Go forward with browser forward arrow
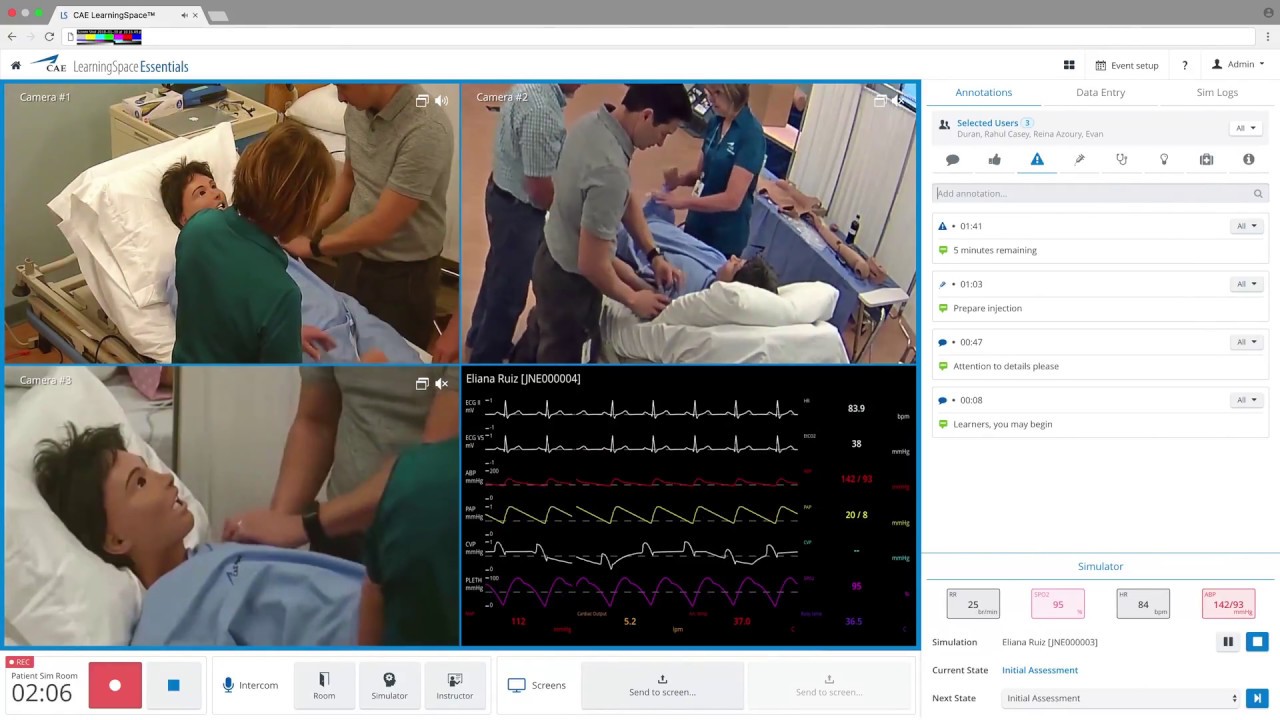1280x720 pixels. (x=30, y=36)
